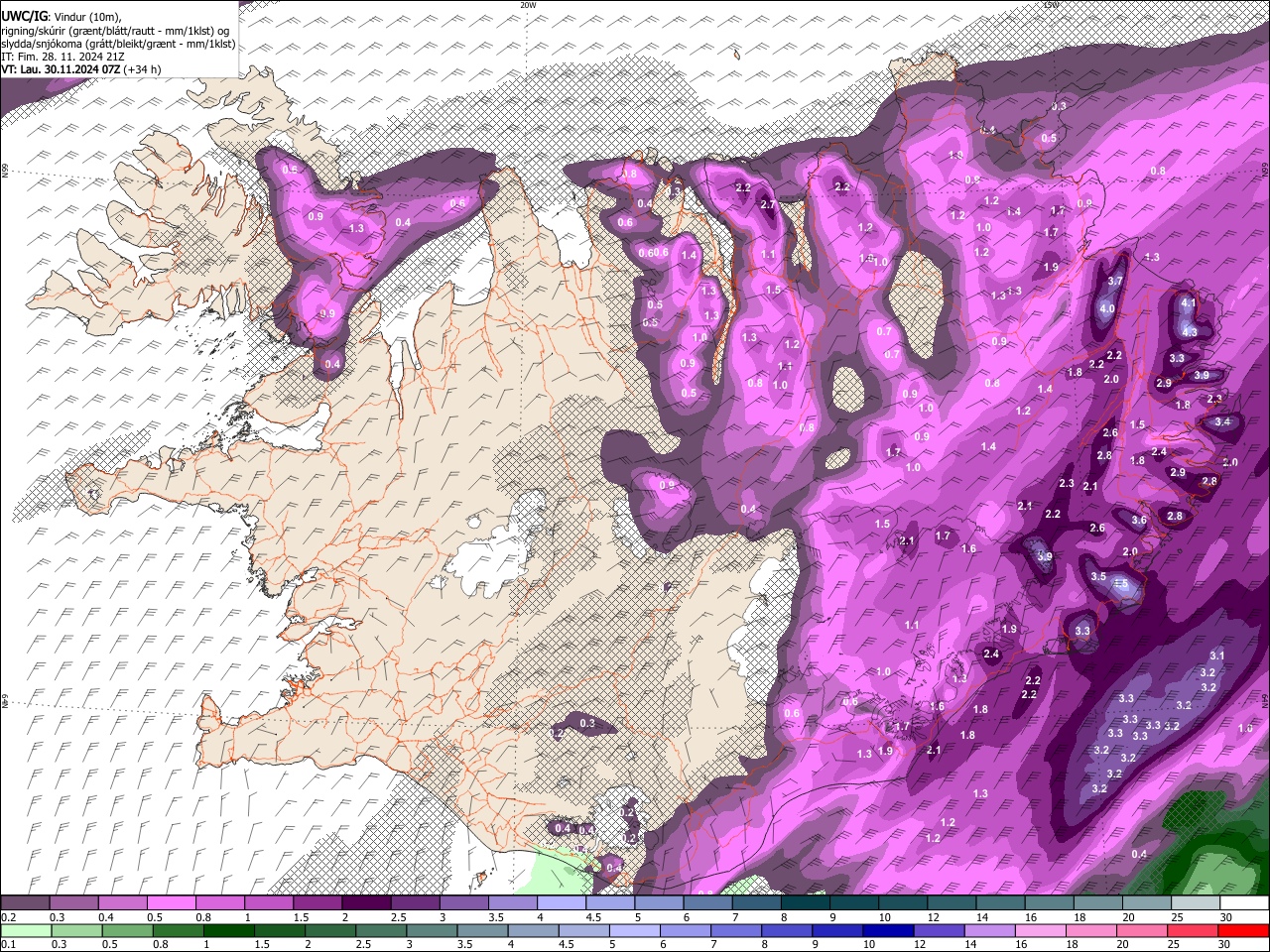Click the dark purple 2 swatch in top legend row
The width and height of the screenshot is (1270, 952).
pos(366,902)
